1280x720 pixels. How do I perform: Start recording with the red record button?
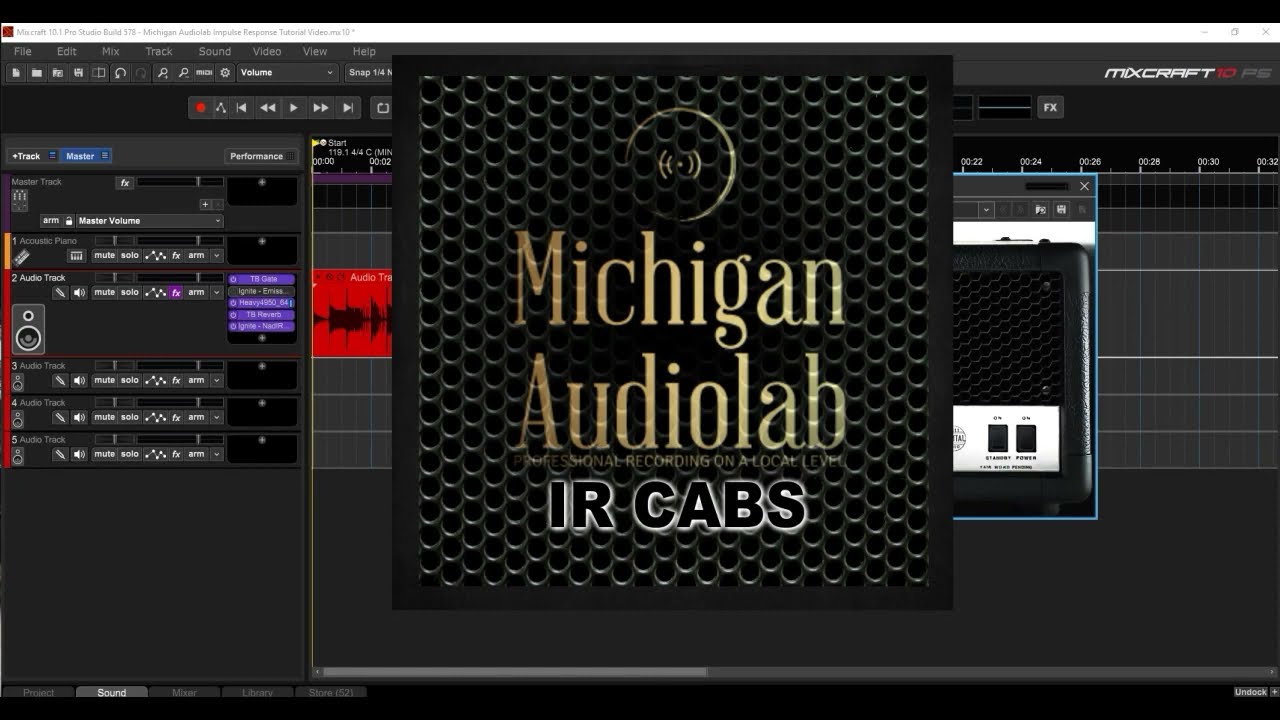click(200, 108)
